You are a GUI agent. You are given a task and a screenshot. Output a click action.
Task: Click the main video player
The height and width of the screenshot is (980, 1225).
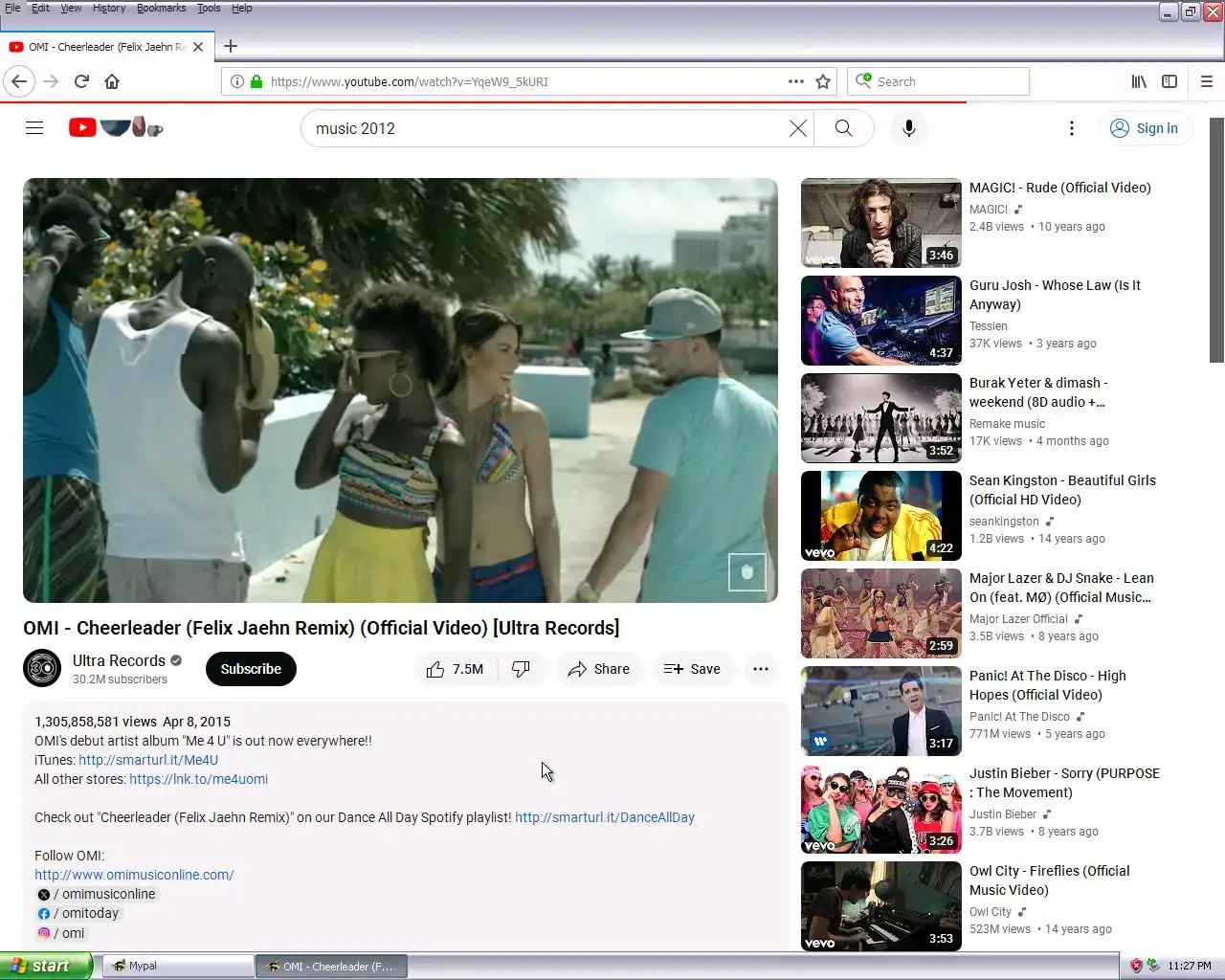click(x=400, y=390)
